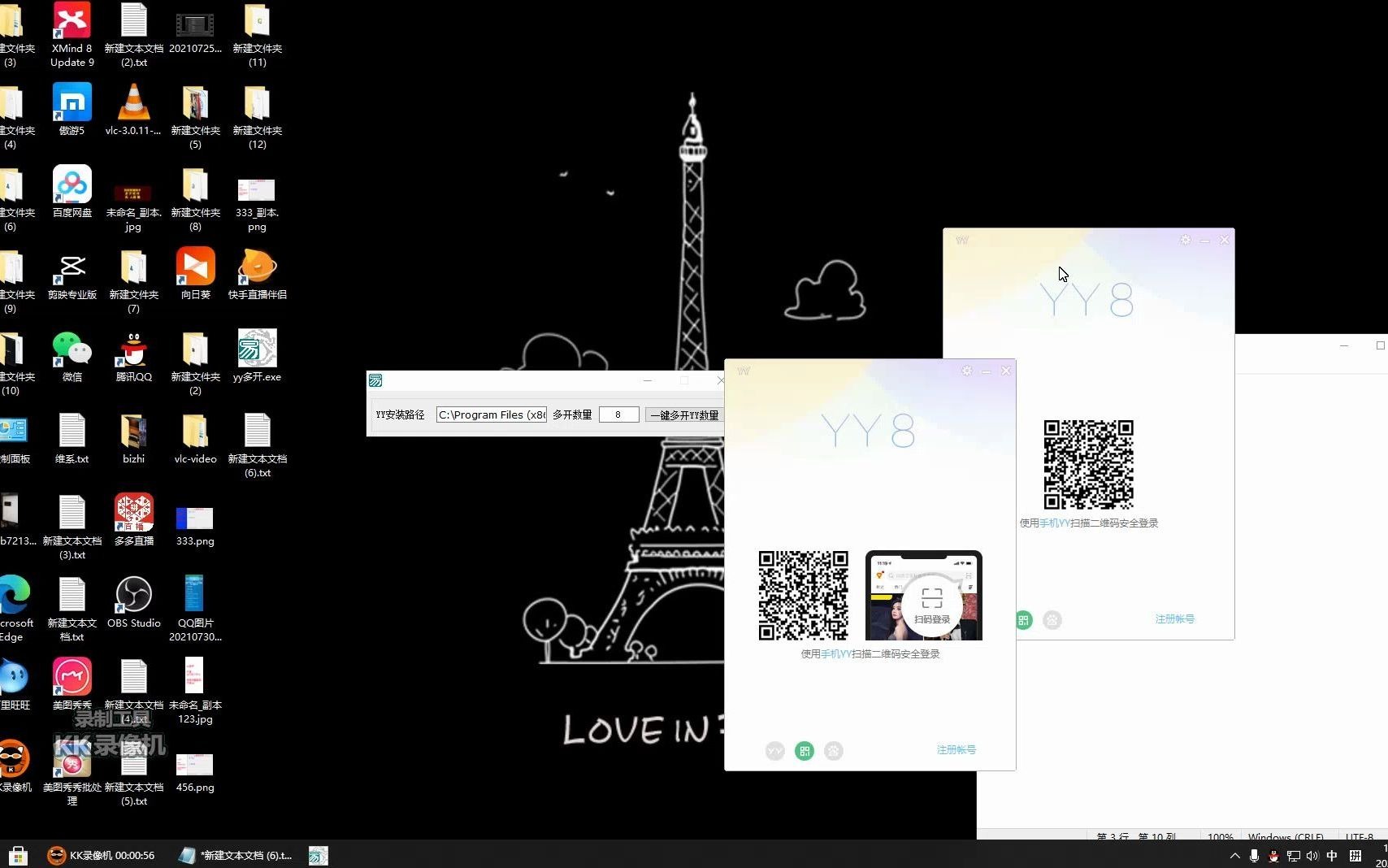
Task: Open the 快手直播伴侣 desktop icon
Action: [x=257, y=273]
